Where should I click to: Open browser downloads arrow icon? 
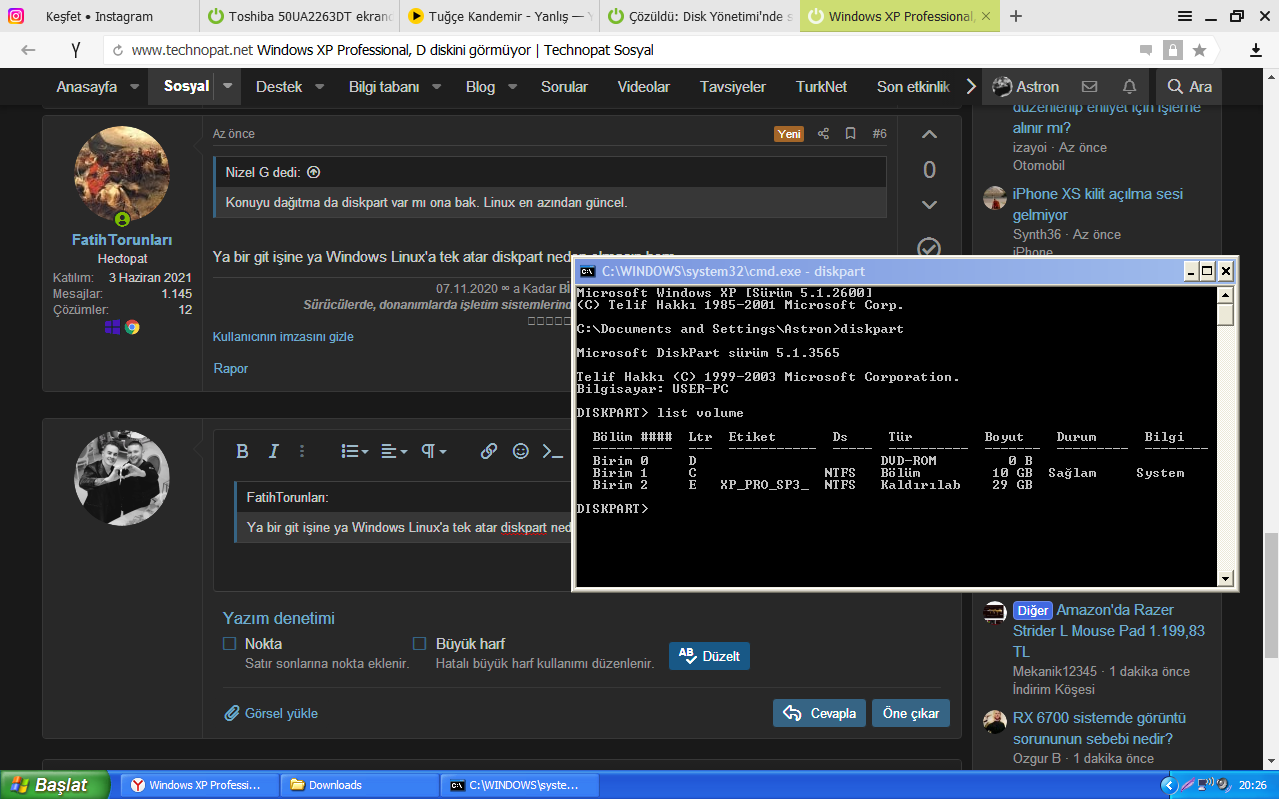click(x=1256, y=50)
